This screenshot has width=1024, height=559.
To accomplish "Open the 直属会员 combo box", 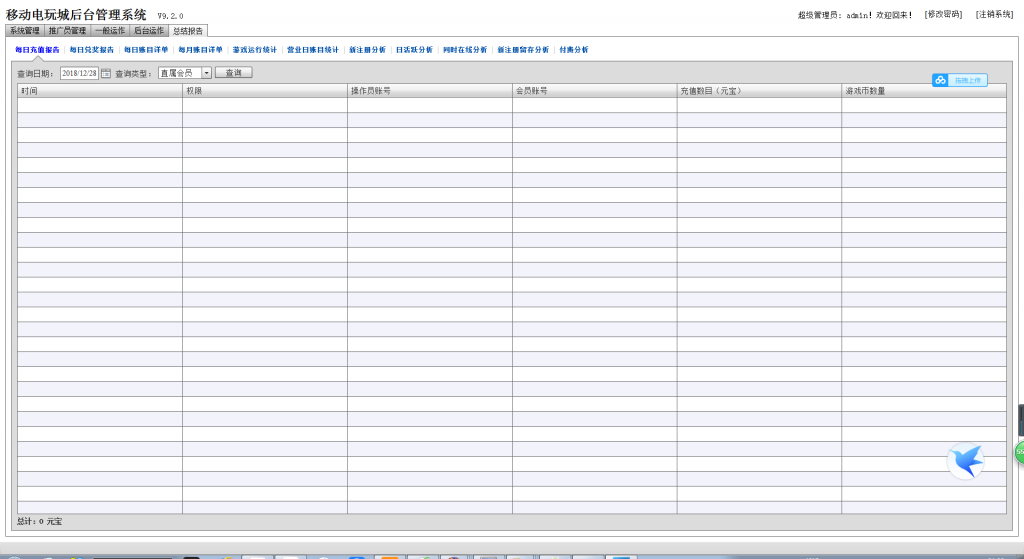I will [180, 73].
